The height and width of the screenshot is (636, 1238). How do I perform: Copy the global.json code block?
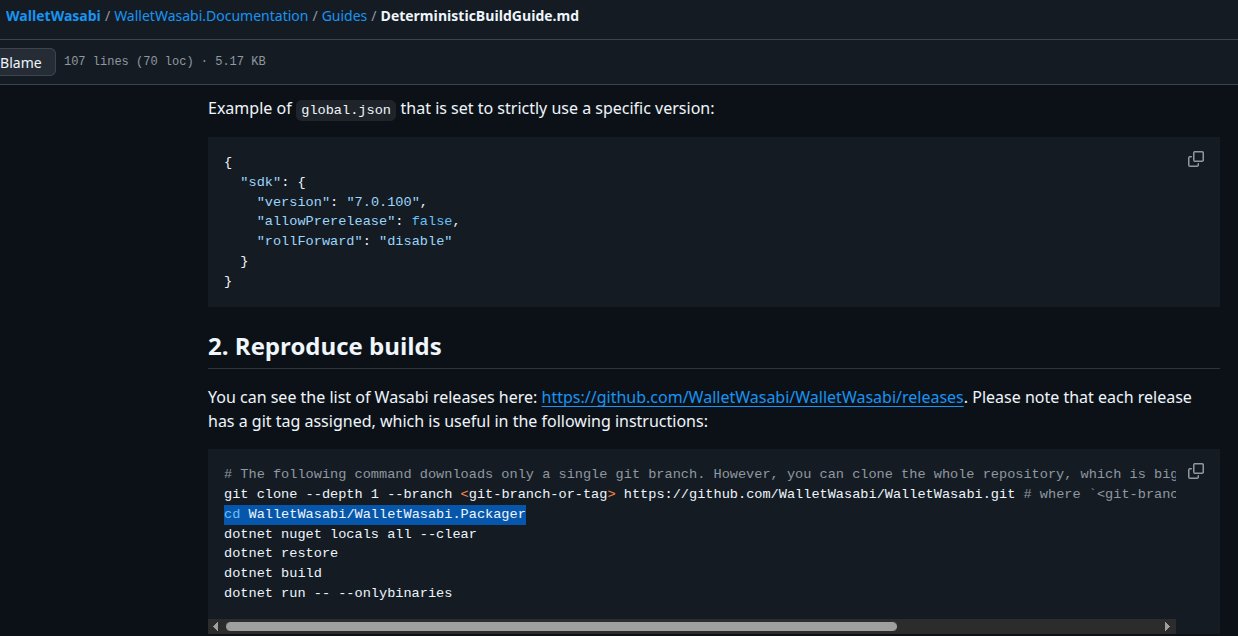pos(1195,159)
